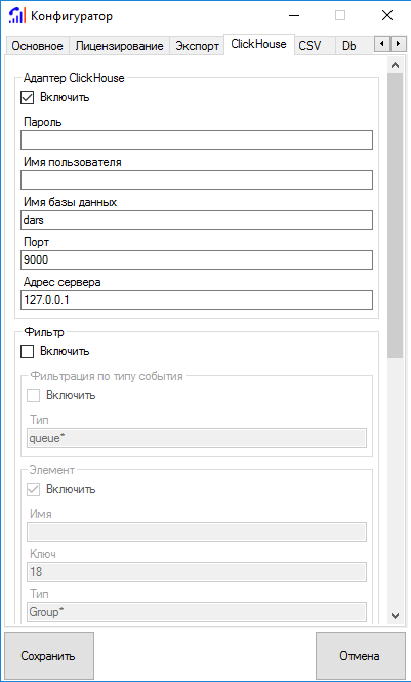The width and height of the screenshot is (411, 682).
Task: Click the tab strip left arrow
Action: (381, 44)
